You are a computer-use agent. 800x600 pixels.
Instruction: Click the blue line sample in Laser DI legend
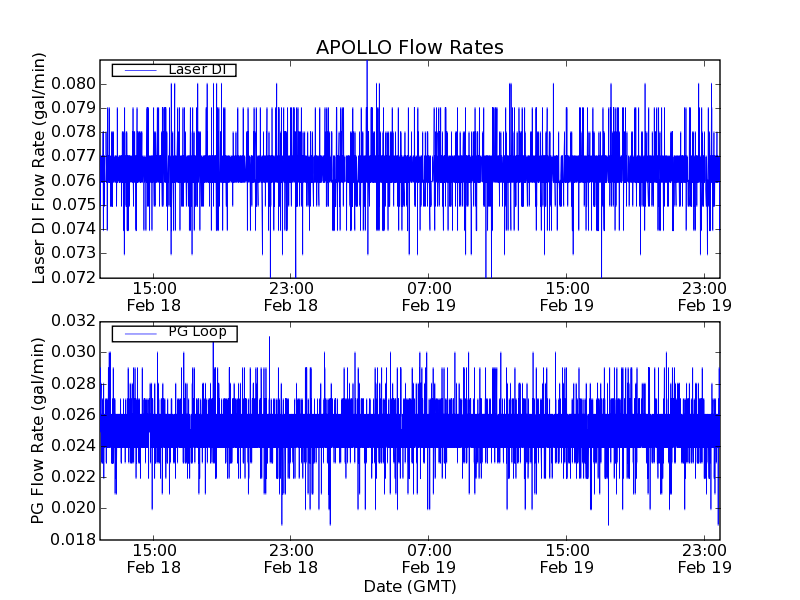[x=138, y=70]
